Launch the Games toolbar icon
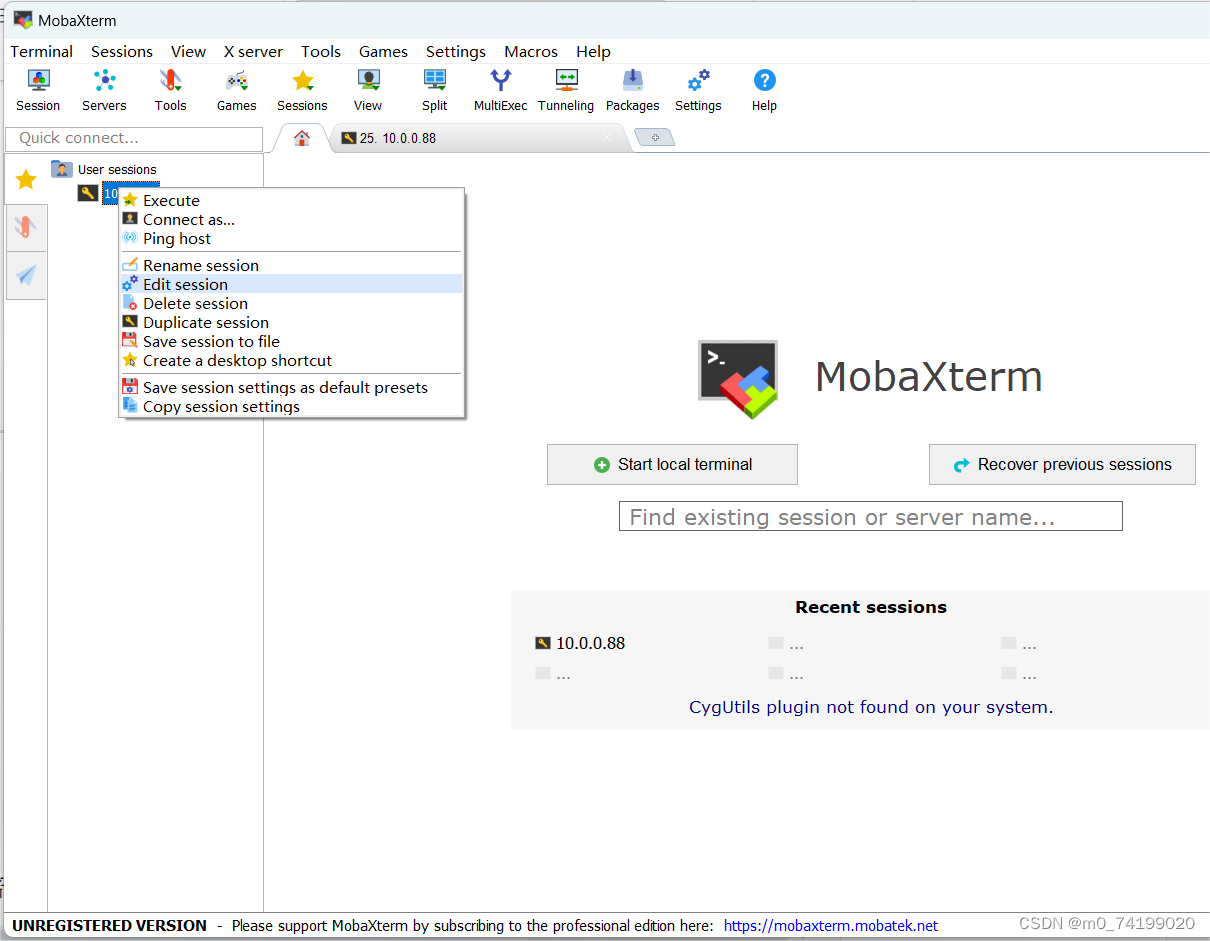This screenshot has width=1210, height=941. (236, 90)
